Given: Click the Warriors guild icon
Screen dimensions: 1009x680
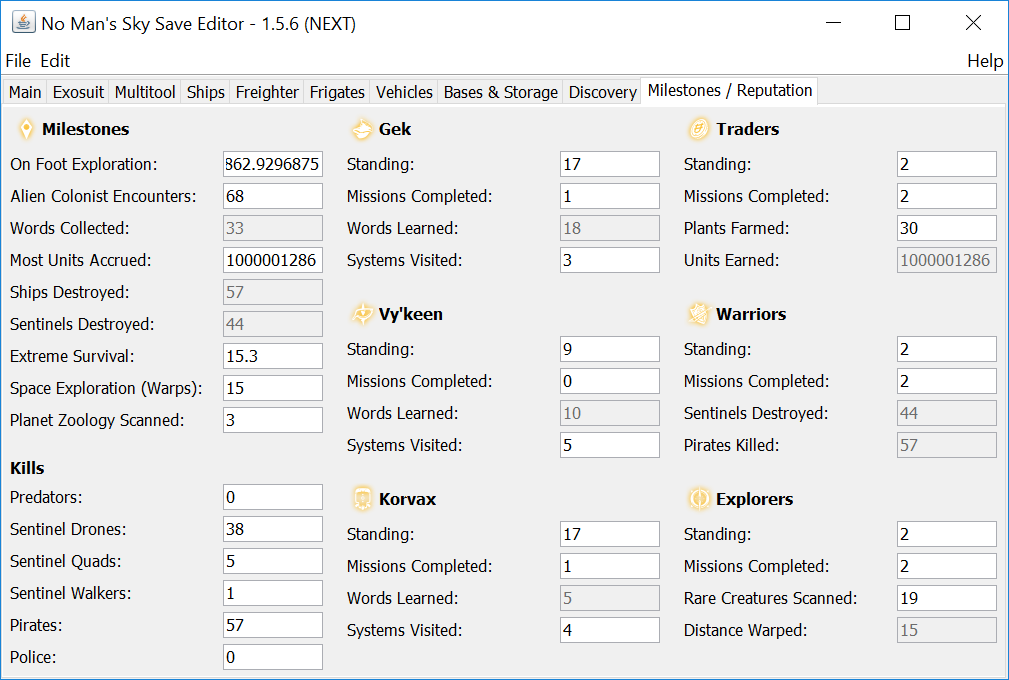Looking at the screenshot, I should tap(699, 314).
